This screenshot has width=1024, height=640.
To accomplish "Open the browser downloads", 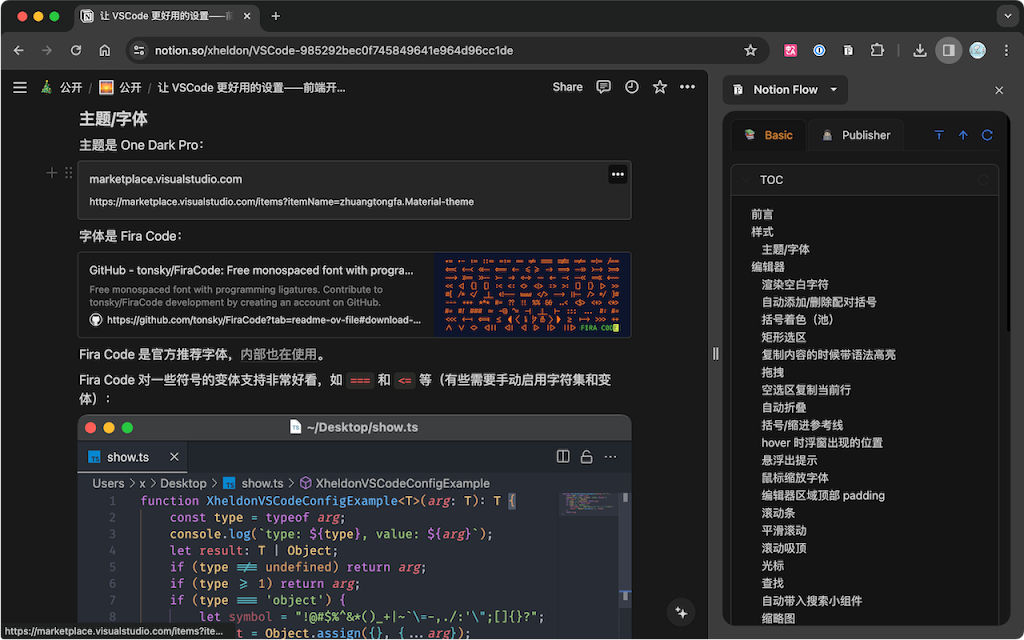I will point(920,50).
